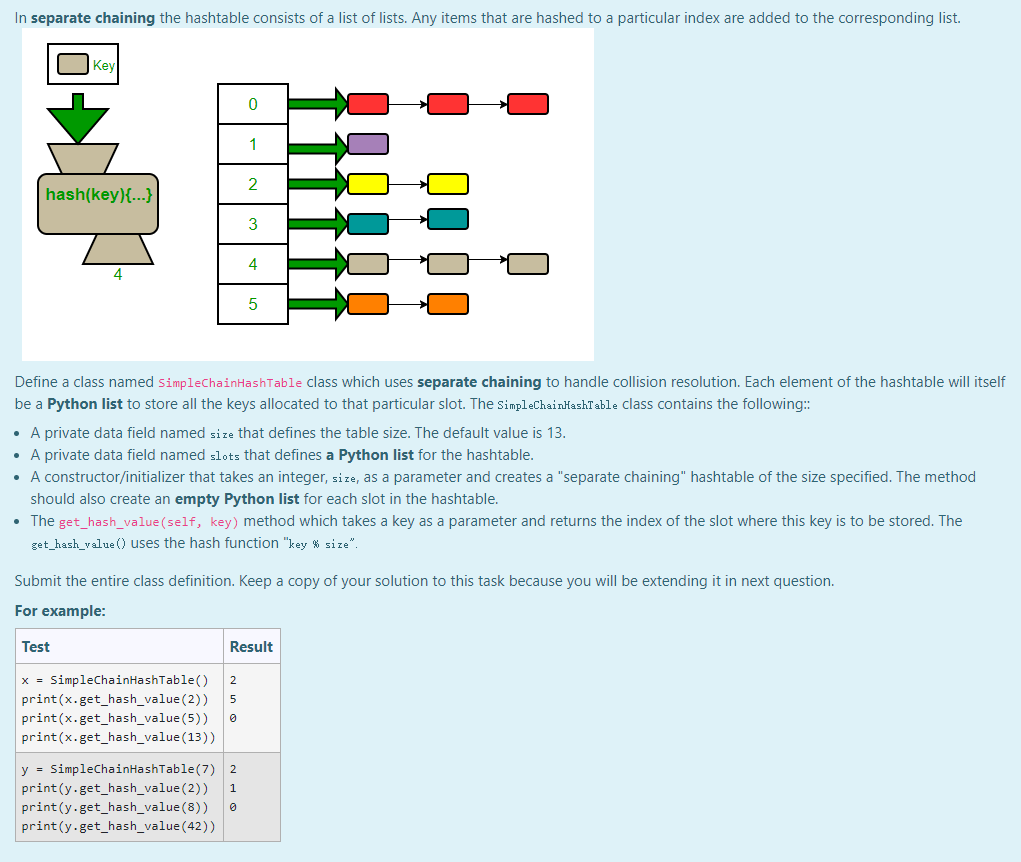Select the purple node in slot 1's chain
Image resolution: width=1021 pixels, height=862 pixels.
point(369,143)
